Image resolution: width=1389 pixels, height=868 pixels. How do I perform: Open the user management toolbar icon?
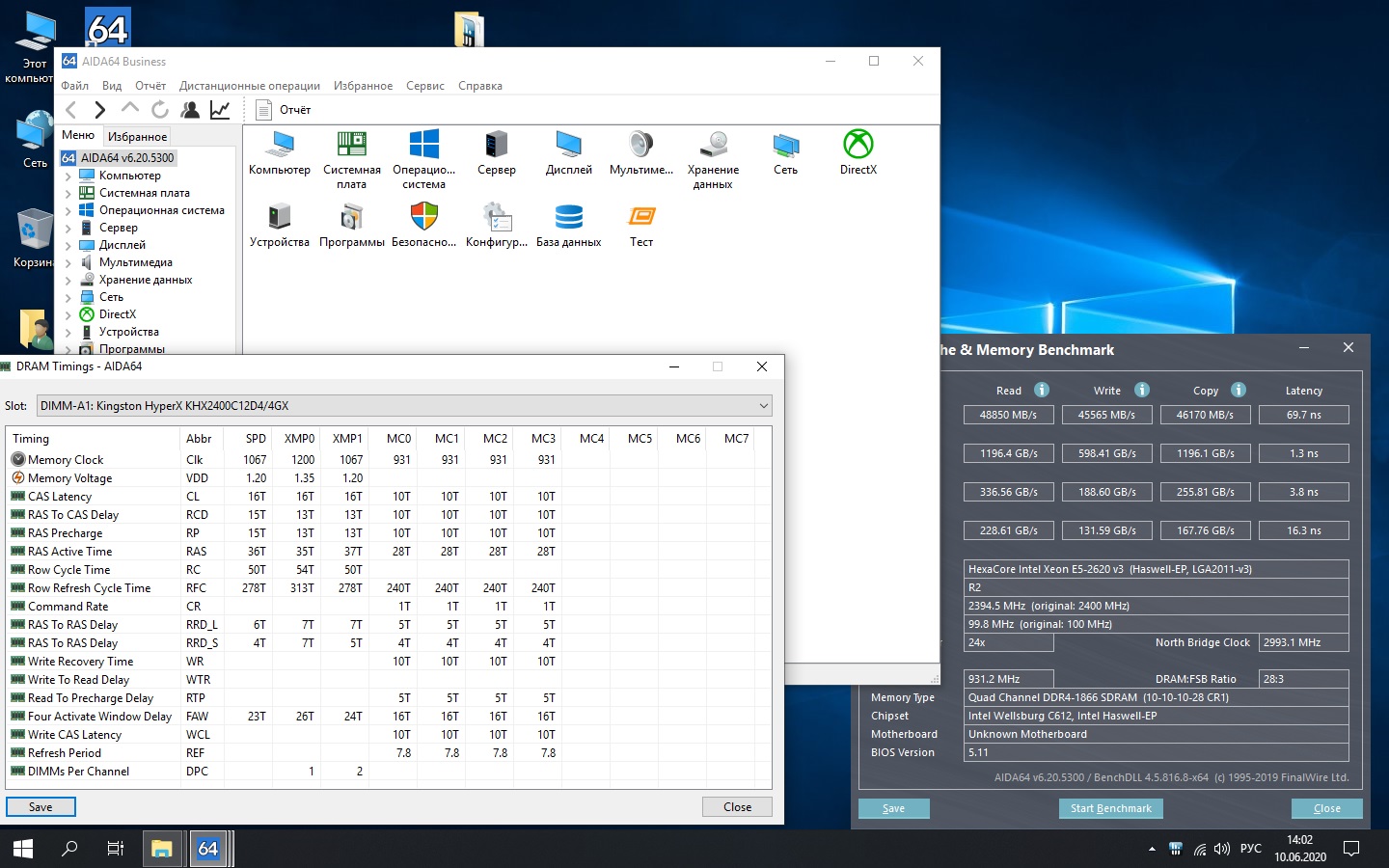[x=190, y=110]
